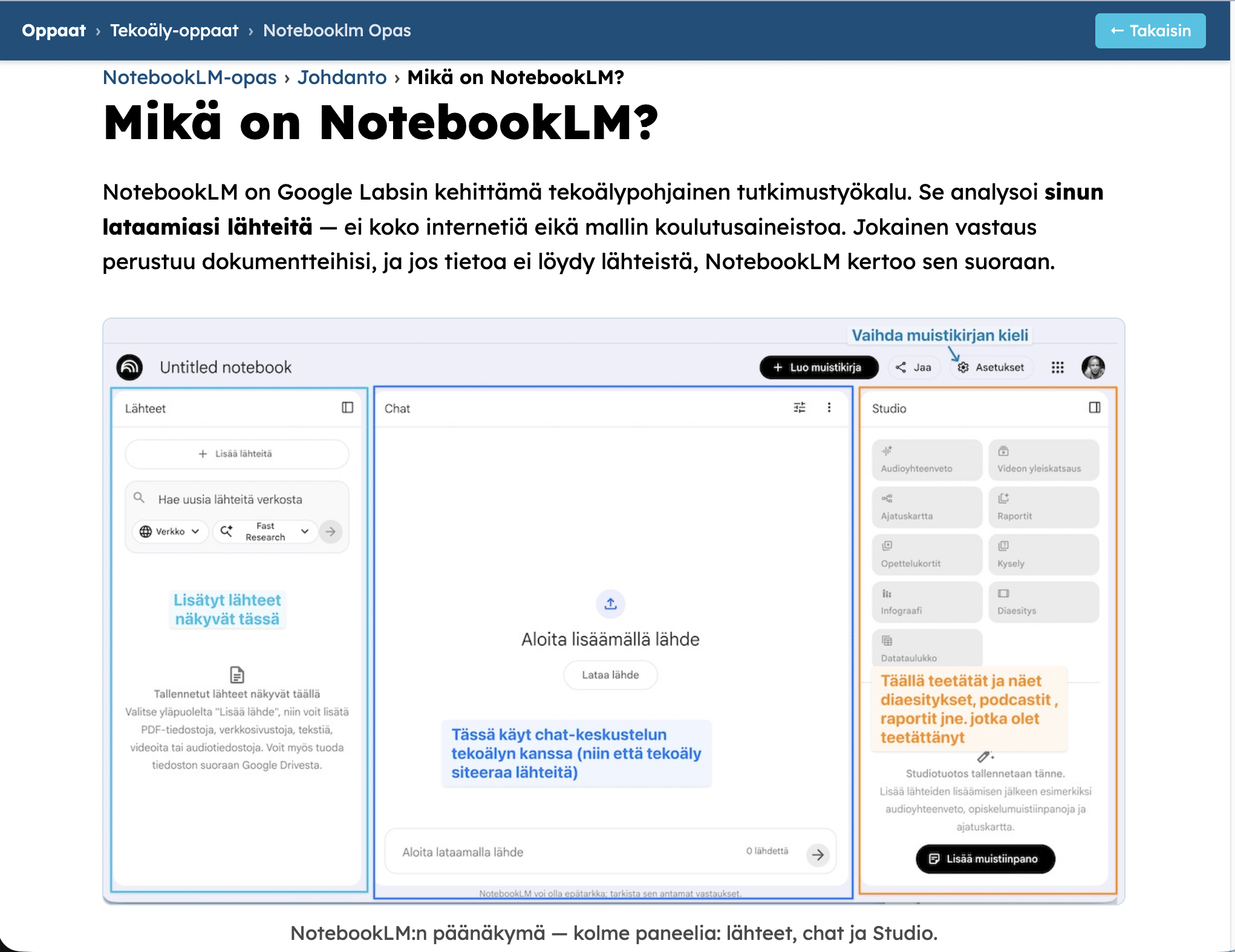The height and width of the screenshot is (952, 1235).
Task: Go to Tekoäly-oppaat breadcrumb
Action: (174, 30)
